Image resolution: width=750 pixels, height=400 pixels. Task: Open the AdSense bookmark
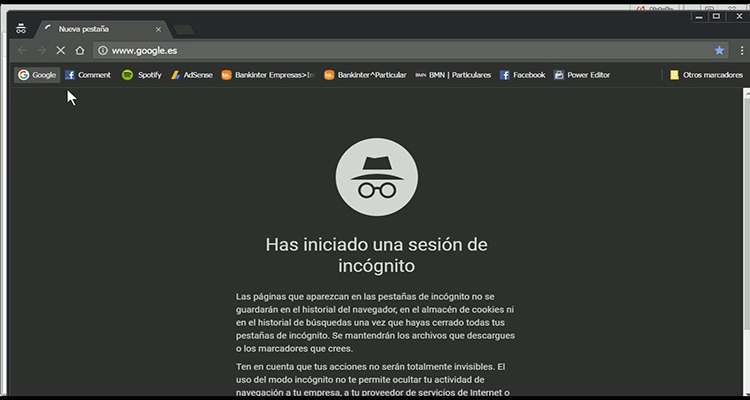point(190,75)
